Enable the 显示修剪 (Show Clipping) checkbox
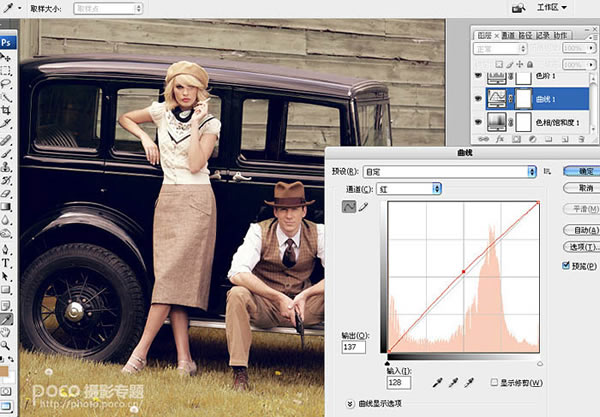This screenshot has height=417, width=600. coord(495,383)
